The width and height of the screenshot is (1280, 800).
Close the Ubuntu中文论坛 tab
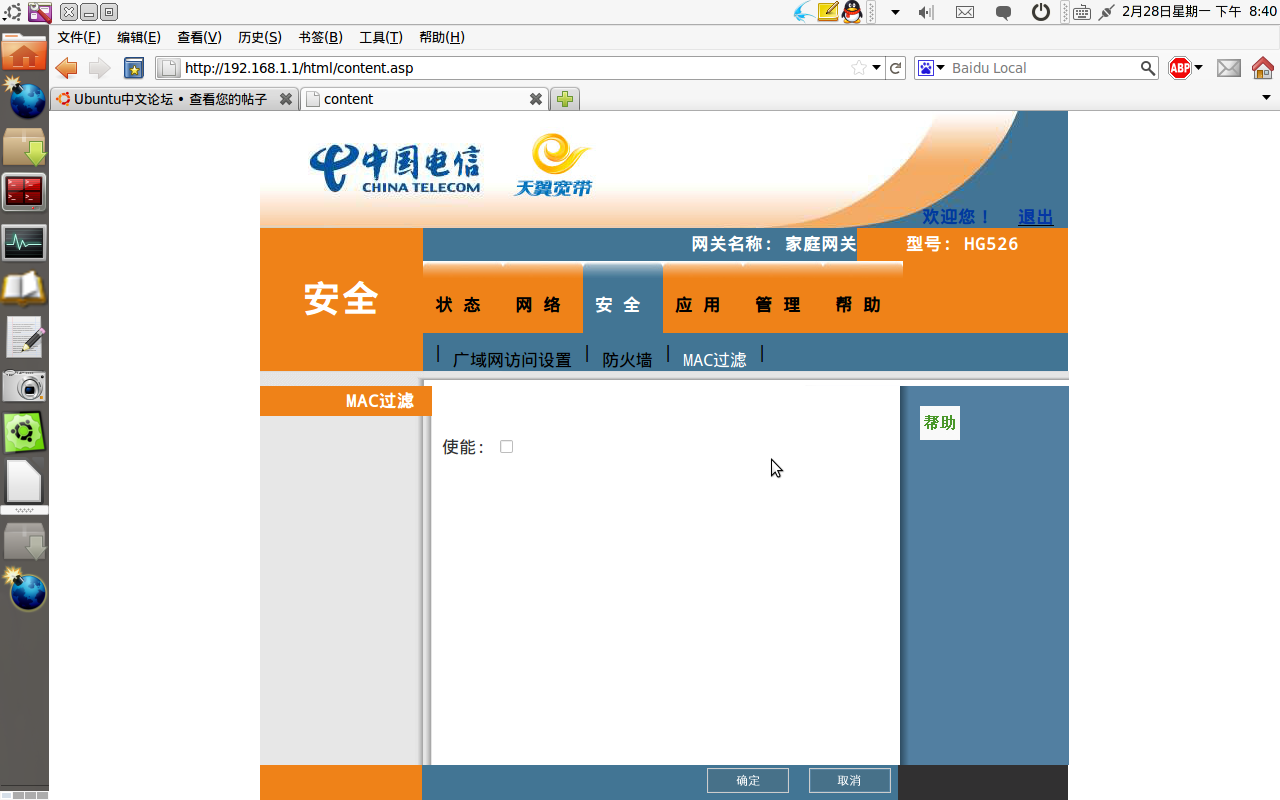tap(286, 99)
